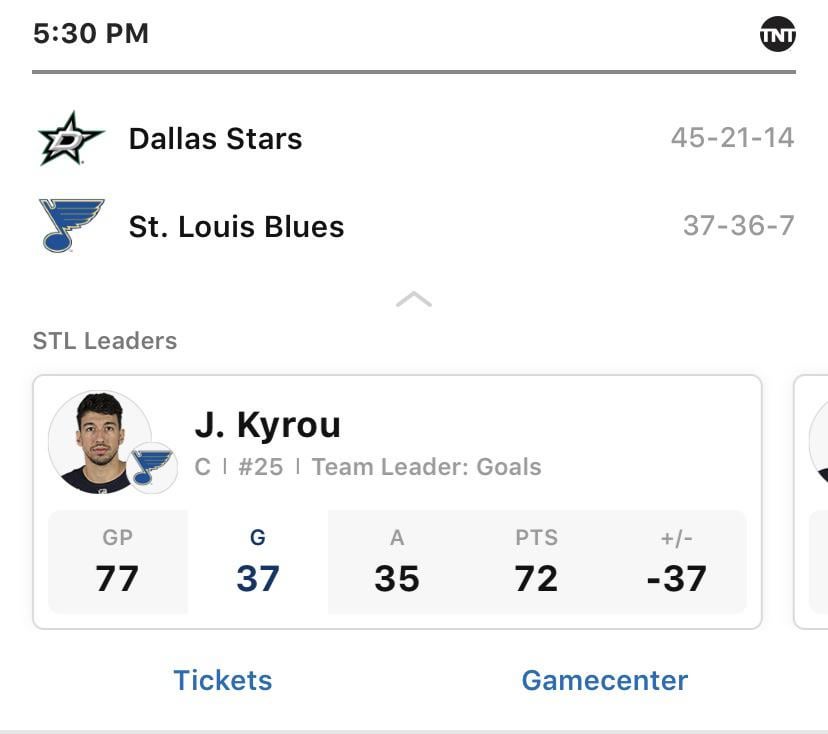Open J. Kyrou's player headshot
Screen dimensions: 828x734
click(x=99, y=441)
